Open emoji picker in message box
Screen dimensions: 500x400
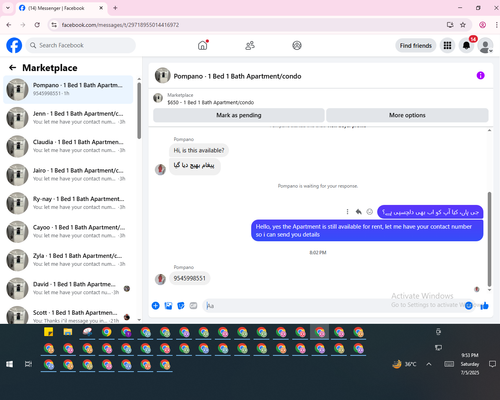[x=468, y=306]
